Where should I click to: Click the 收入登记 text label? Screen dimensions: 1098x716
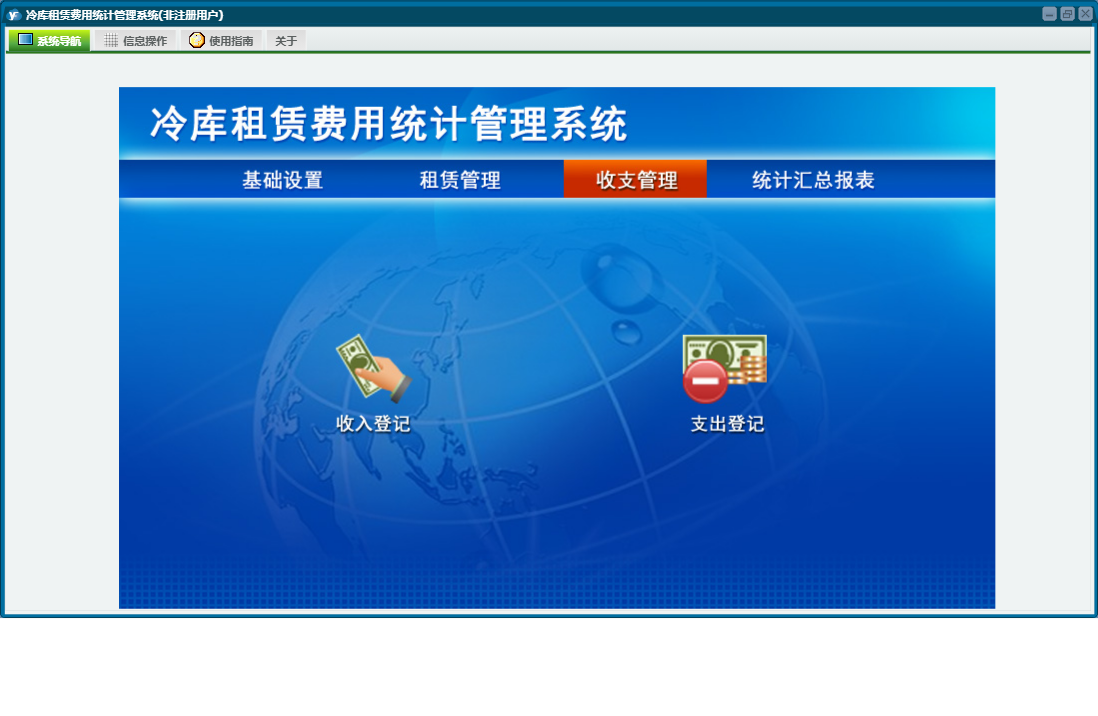[373, 424]
